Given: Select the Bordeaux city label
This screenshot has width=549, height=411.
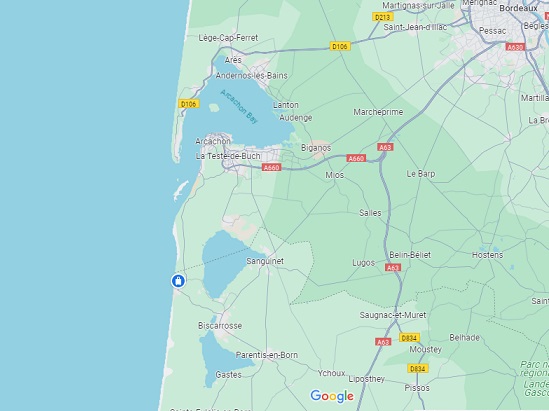Looking at the screenshot, I should [x=519, y=8].
